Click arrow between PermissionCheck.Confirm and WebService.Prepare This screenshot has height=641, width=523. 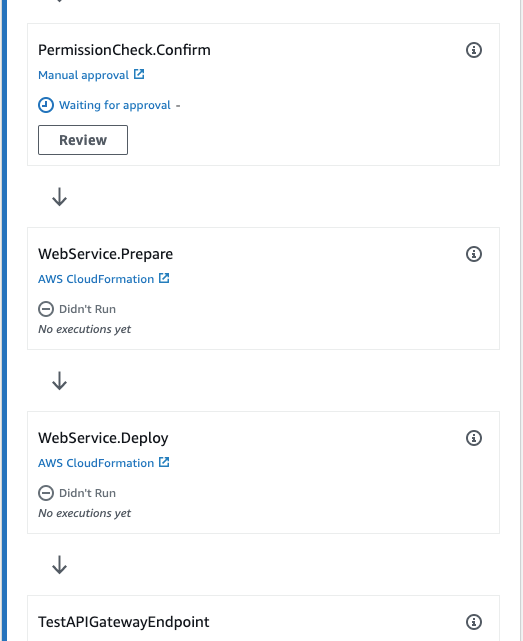tap(59, 197)
